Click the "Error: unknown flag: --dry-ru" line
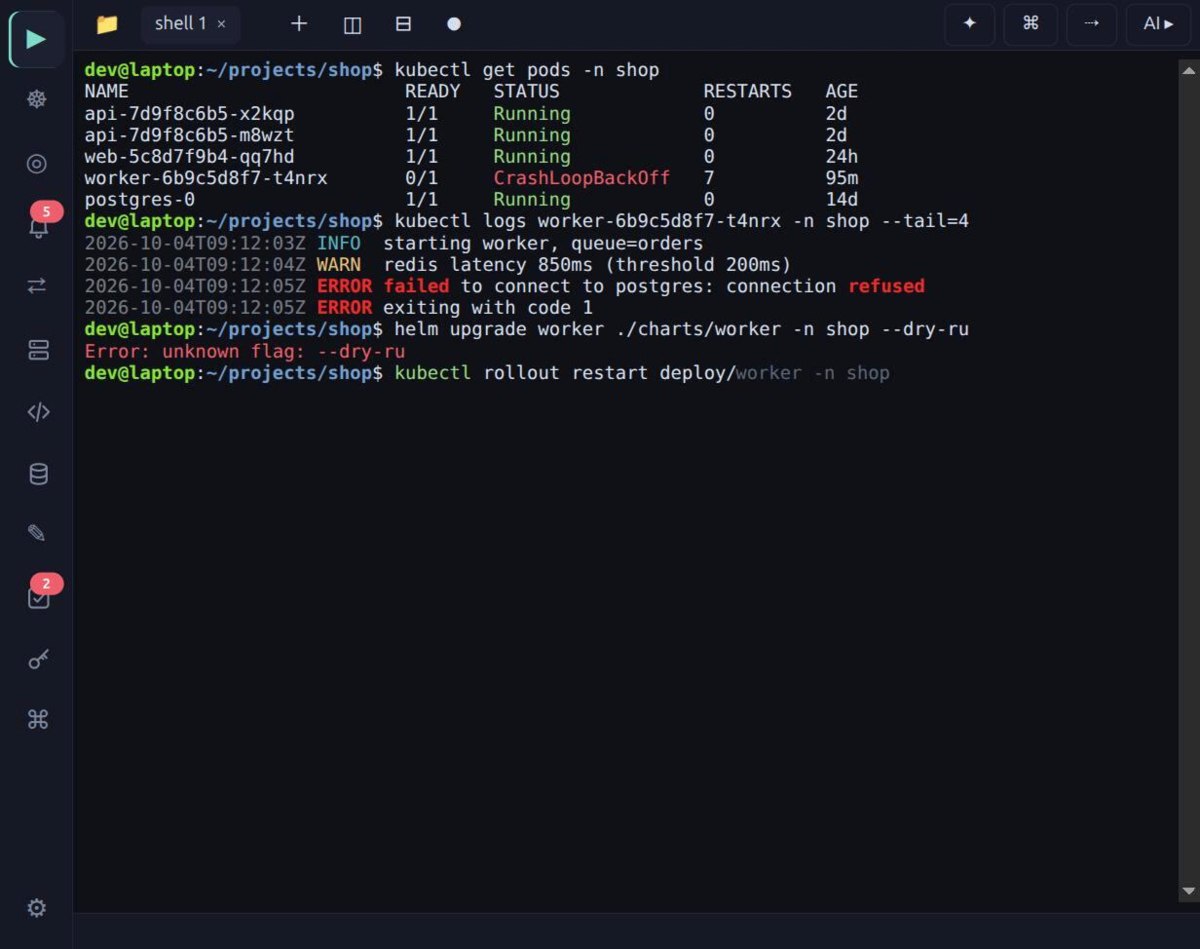Screen dimensions: 1200x949 [245, 351]
